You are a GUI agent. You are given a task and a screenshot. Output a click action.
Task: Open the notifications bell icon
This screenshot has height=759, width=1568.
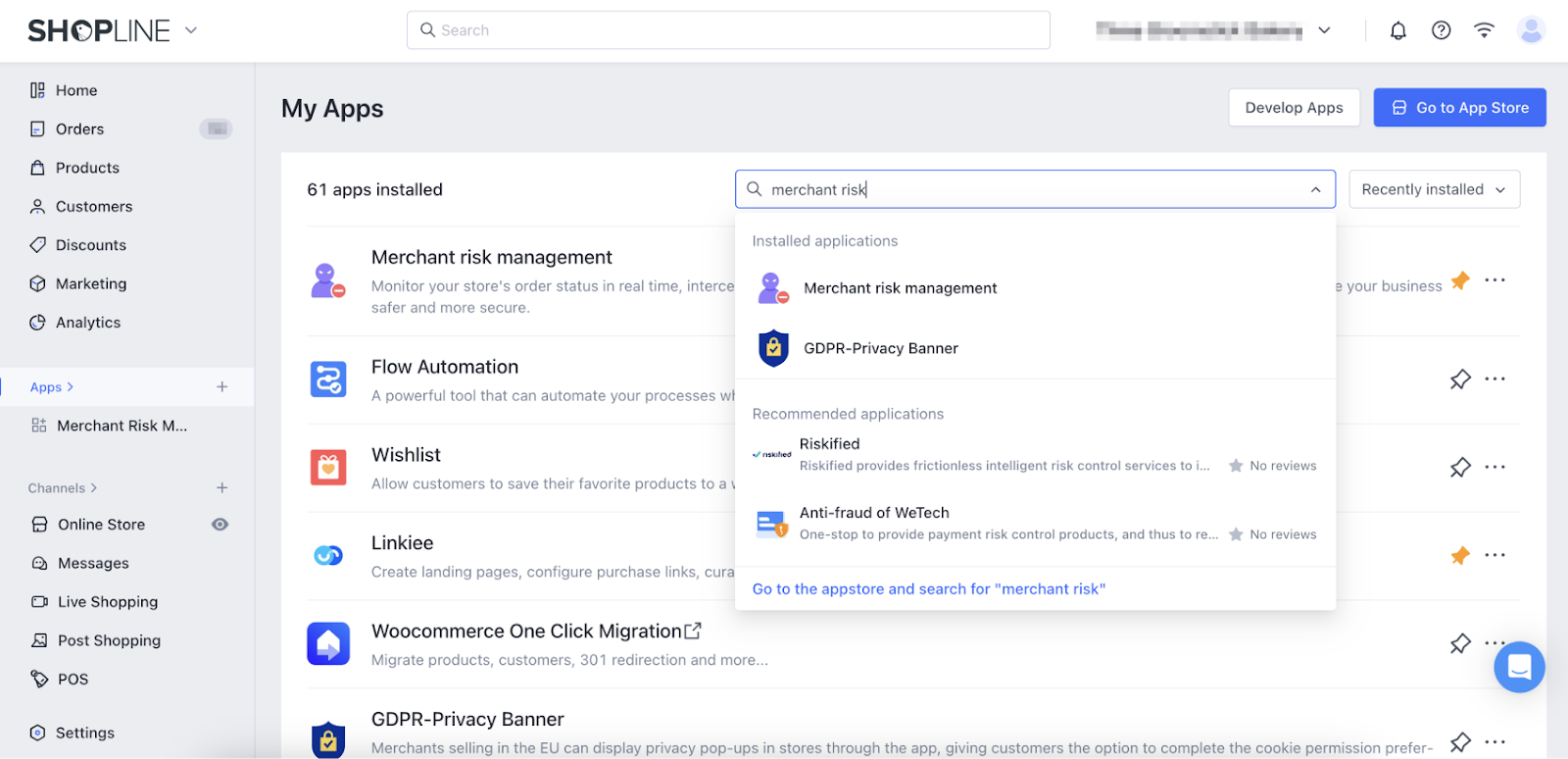click(1398, 30)
